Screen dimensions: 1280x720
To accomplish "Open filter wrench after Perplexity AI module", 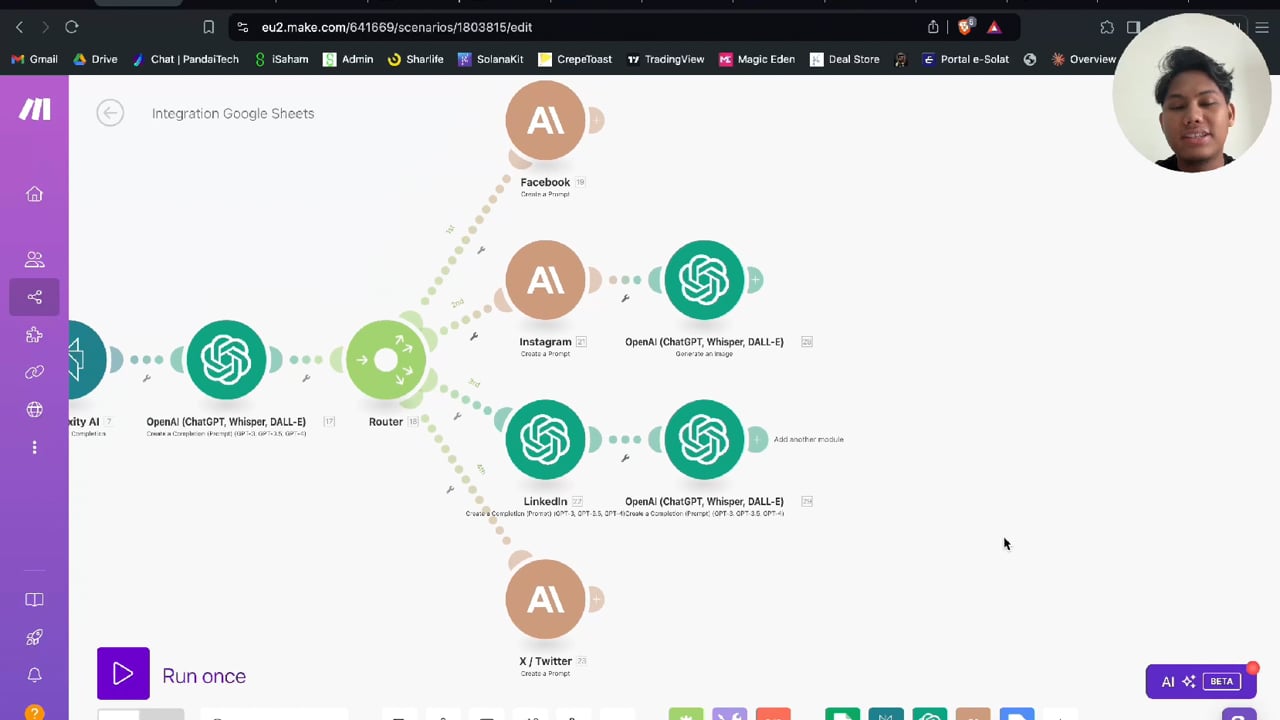I will [x=147, y=378].
